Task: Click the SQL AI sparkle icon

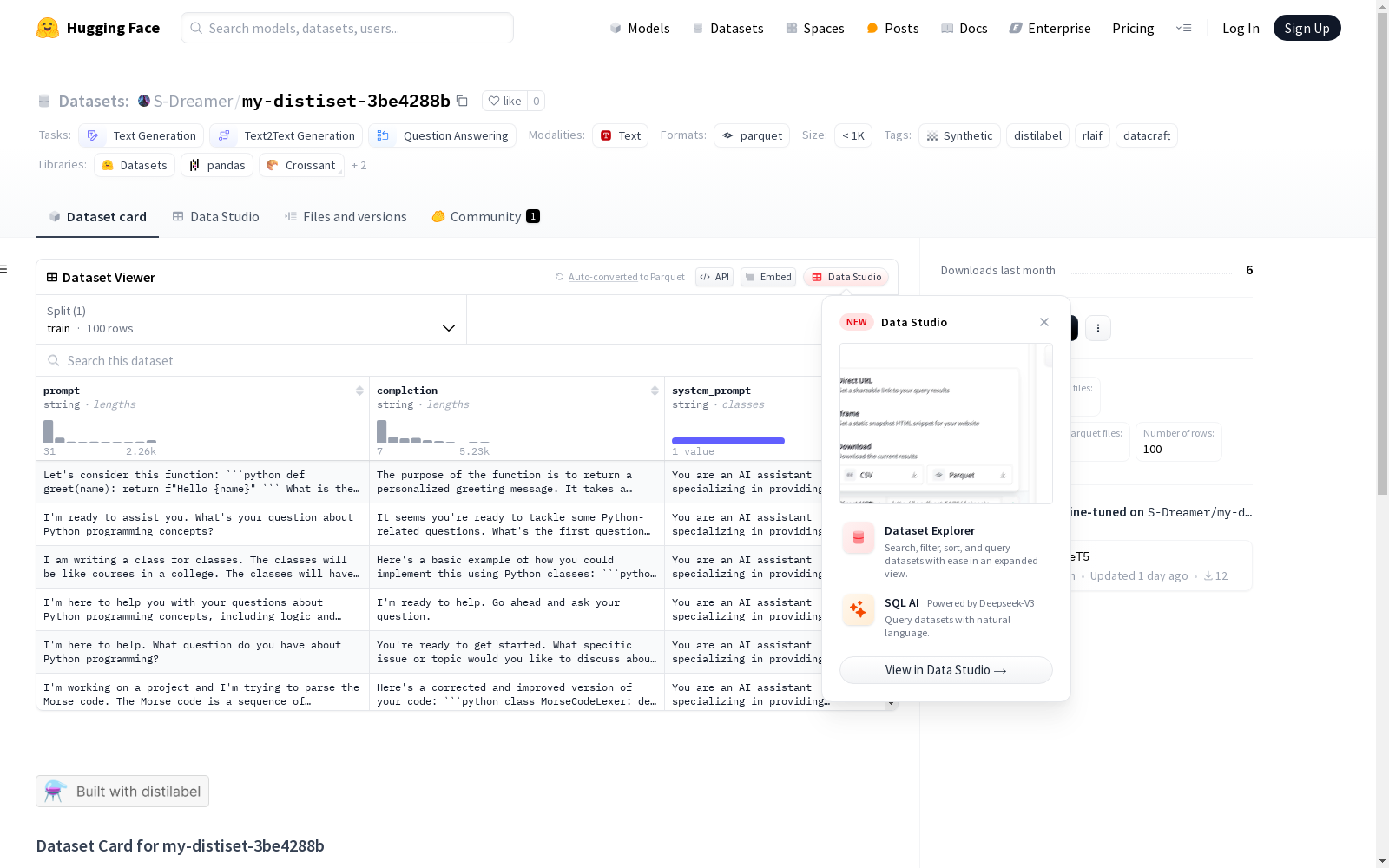Action: (859, 609)
